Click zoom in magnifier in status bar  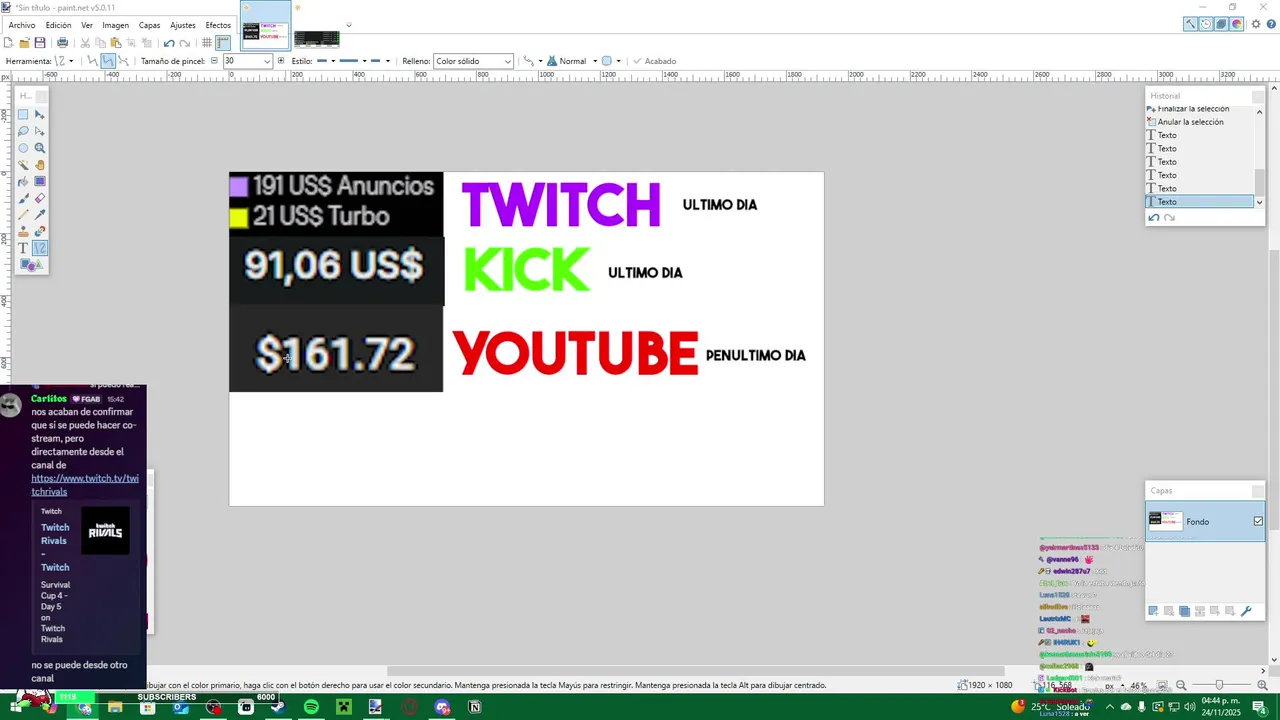[1262, 685]
